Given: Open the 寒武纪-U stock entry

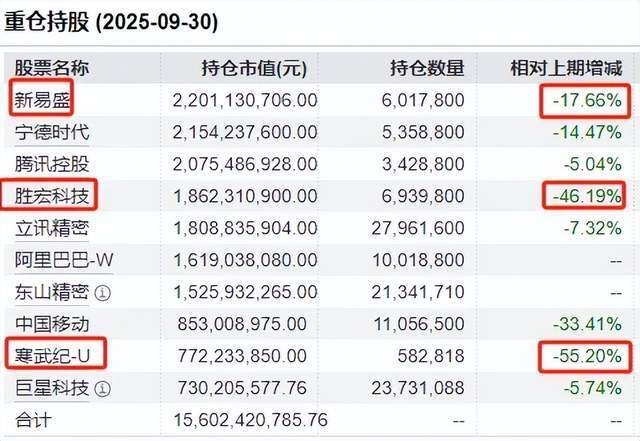Looking at the screenshot, I should [55, 355].
